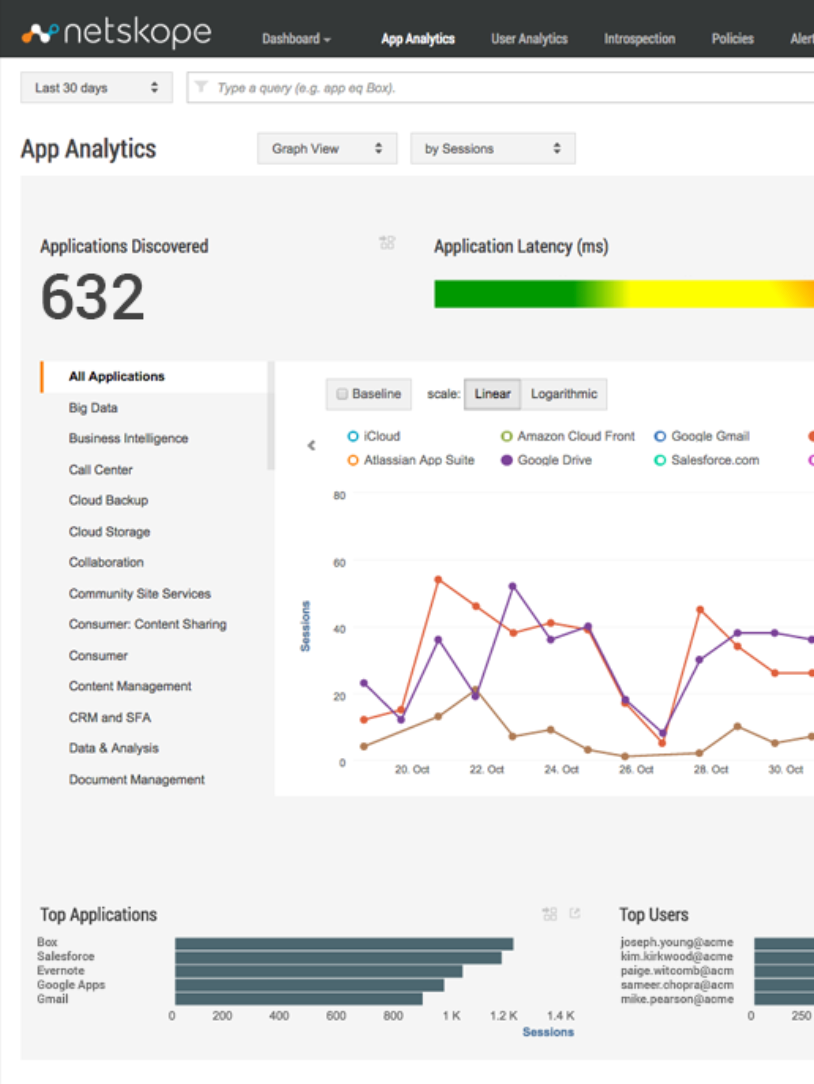Viewport: 814px width, 1084px height.
Task: Open the Dashboard menu dropdown
Action: (x=296, y=39)
